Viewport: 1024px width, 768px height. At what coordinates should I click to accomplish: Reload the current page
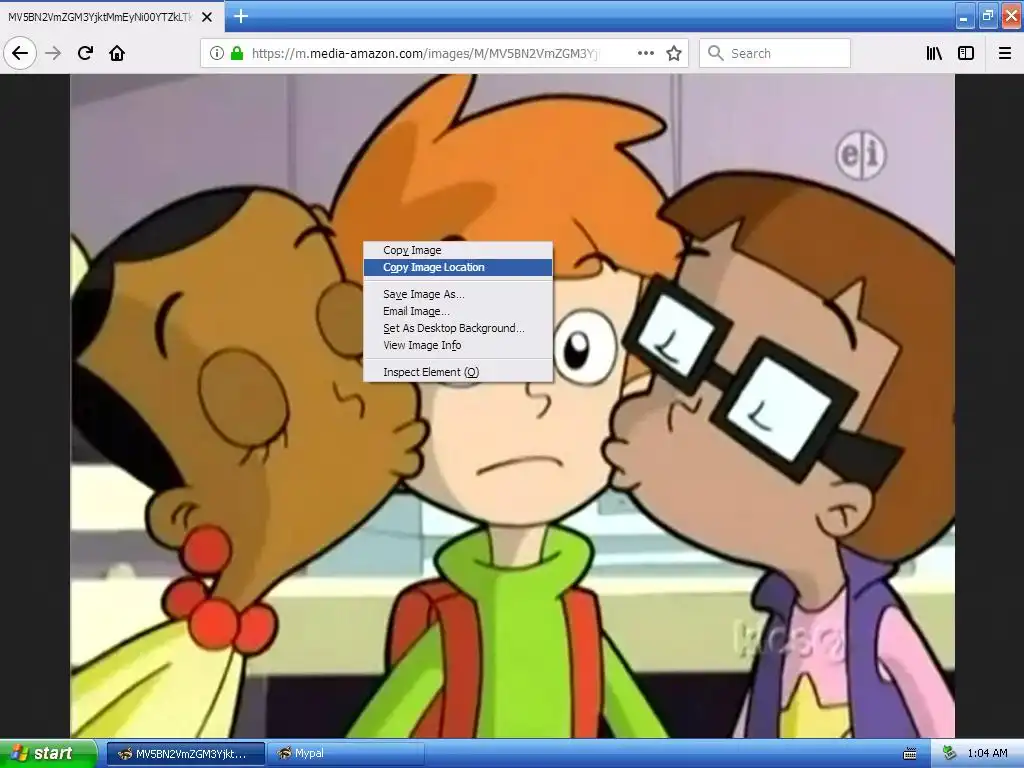point(85,53)
